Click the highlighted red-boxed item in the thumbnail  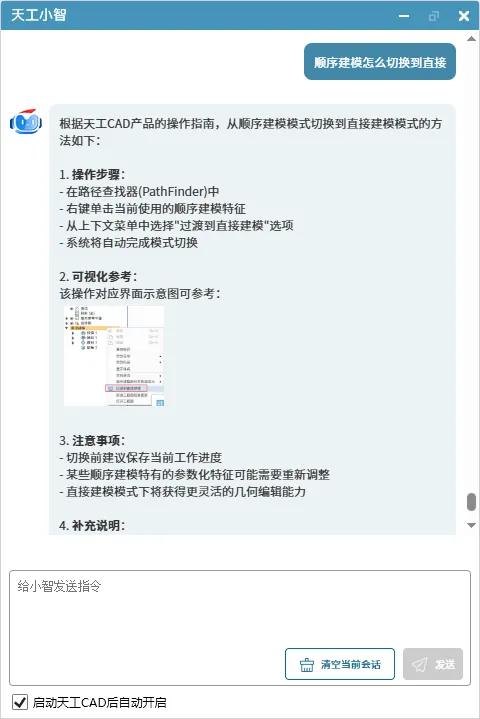tap(126, 388)
